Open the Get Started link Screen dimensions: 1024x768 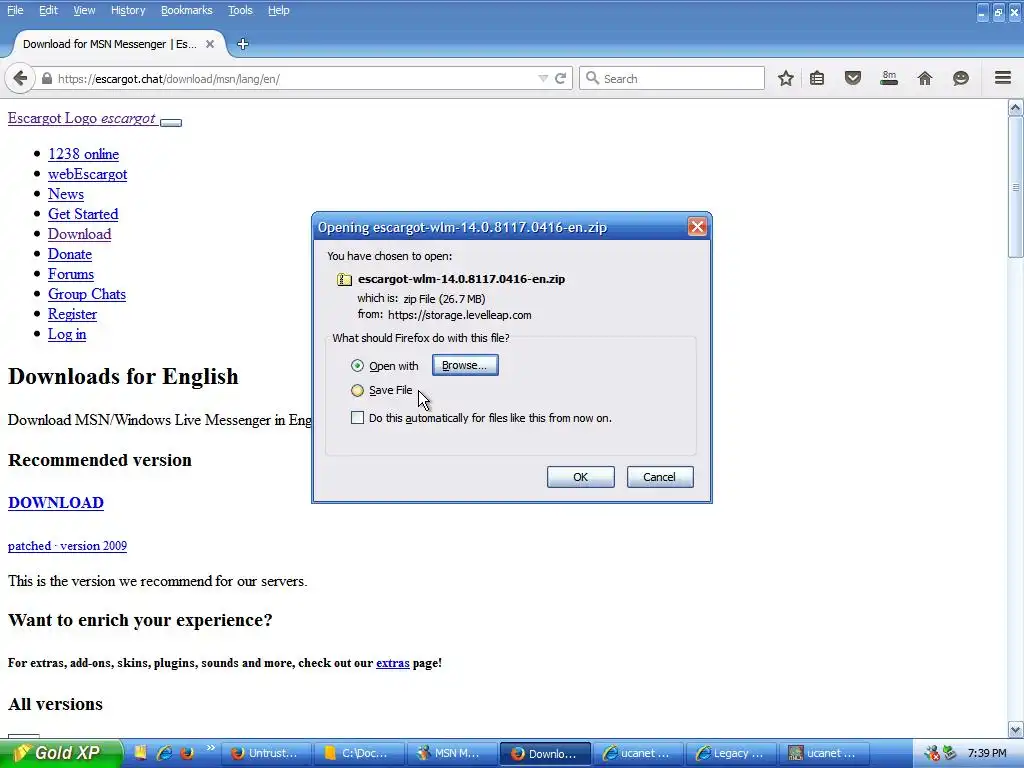pos(83,214)
